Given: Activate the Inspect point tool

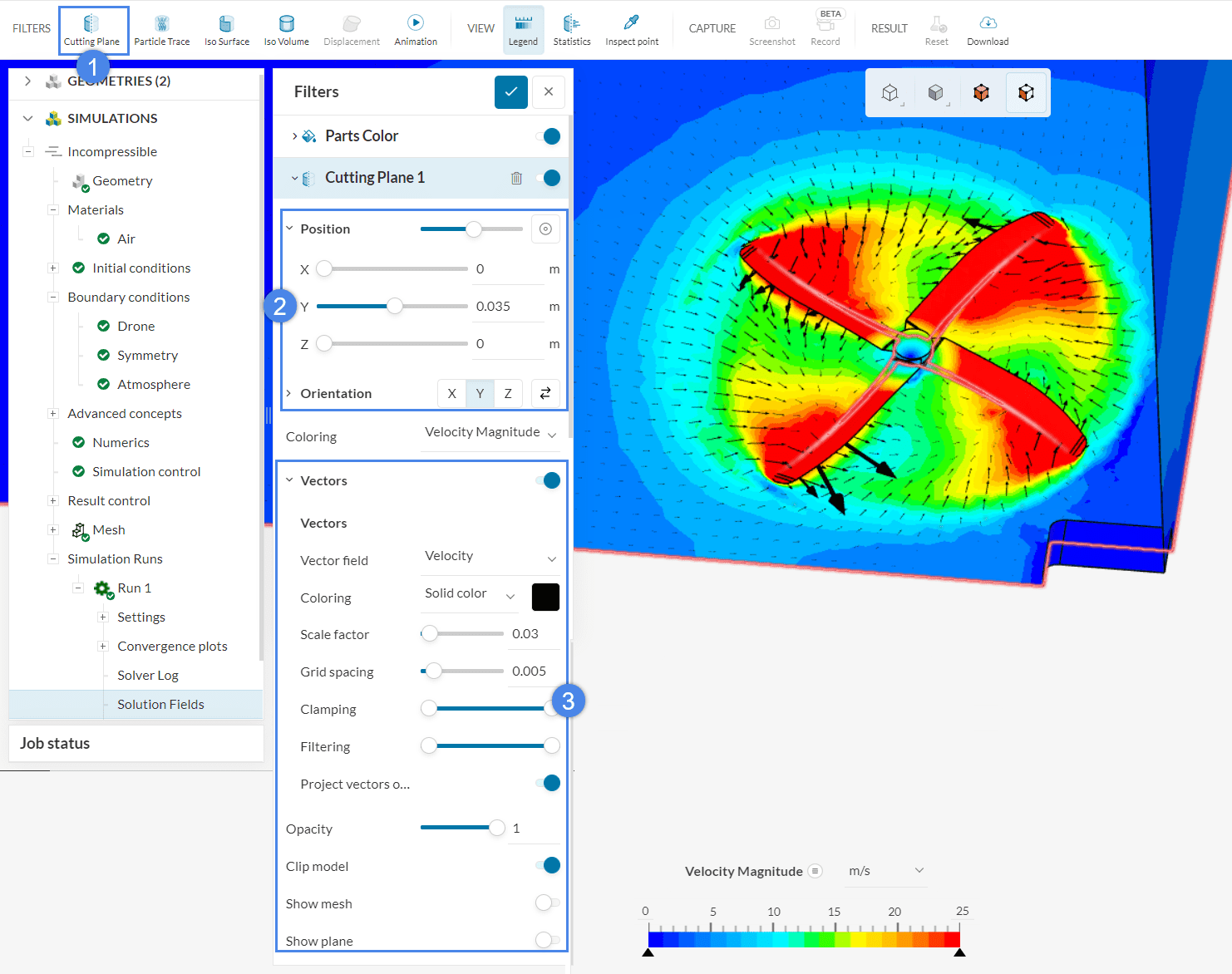Looking at the screenshot, I should [x=632, y=30].
